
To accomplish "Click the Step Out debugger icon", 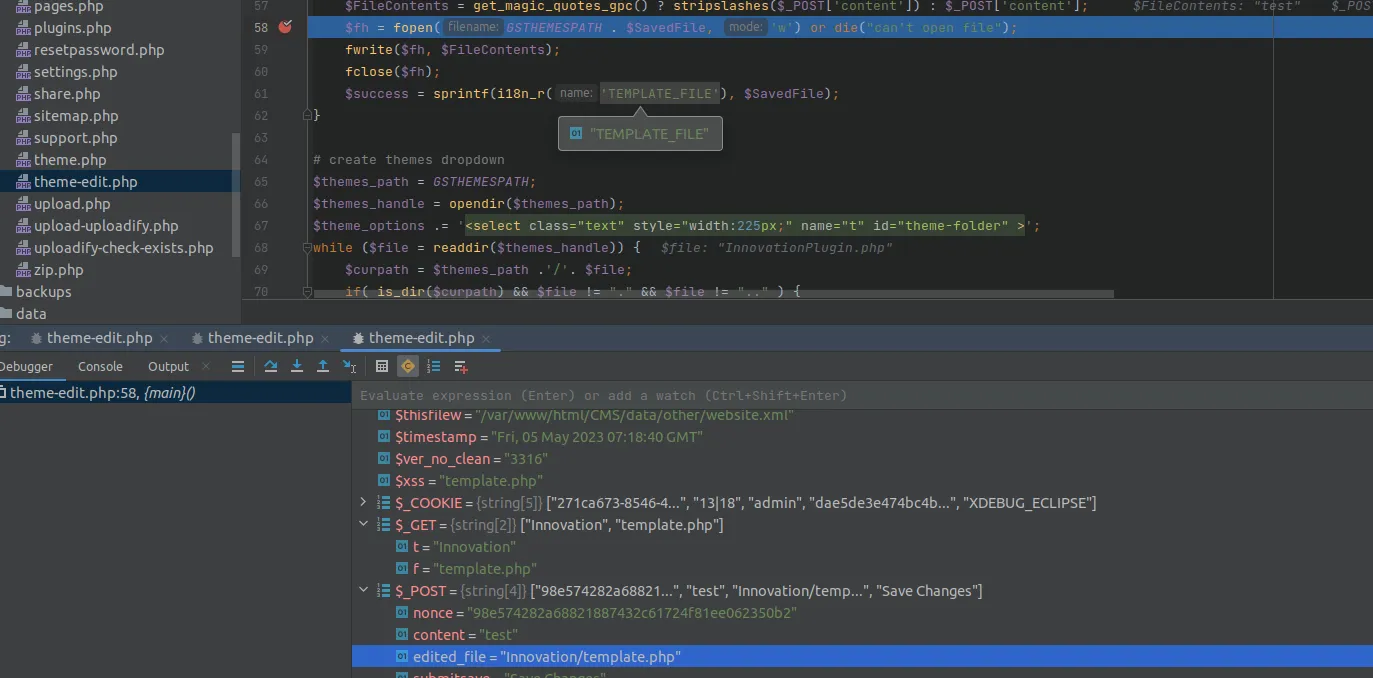I will tap(322, 366).
